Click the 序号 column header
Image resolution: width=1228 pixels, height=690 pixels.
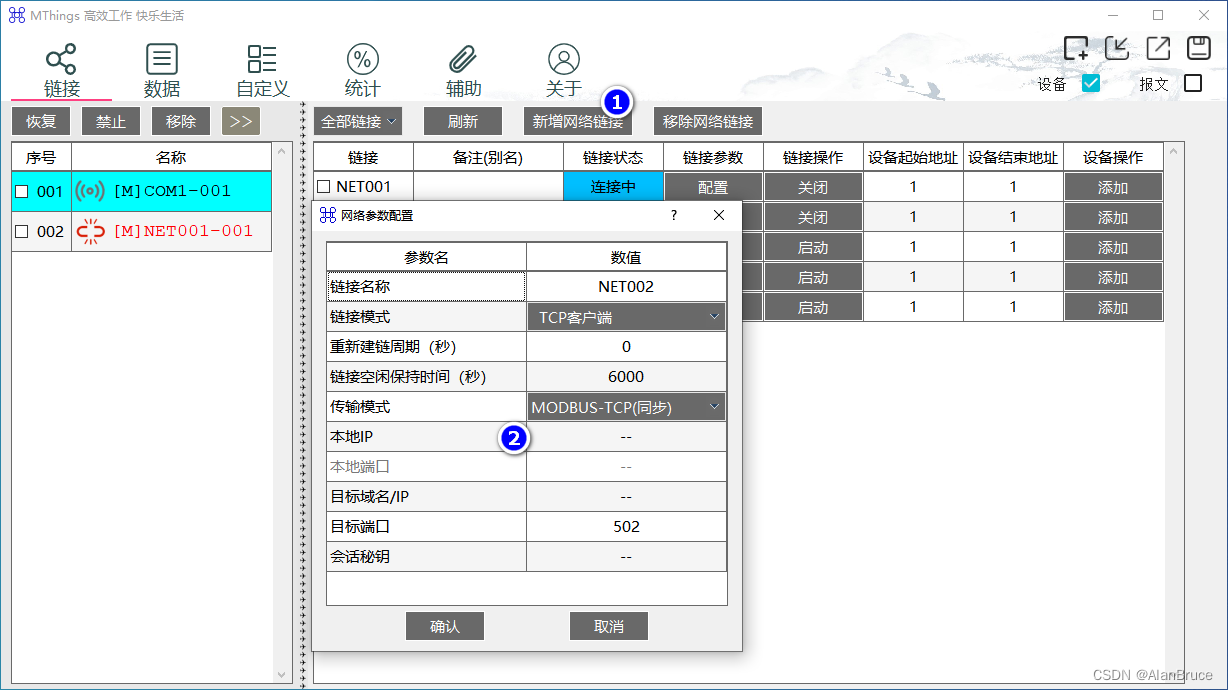point(41,157)
